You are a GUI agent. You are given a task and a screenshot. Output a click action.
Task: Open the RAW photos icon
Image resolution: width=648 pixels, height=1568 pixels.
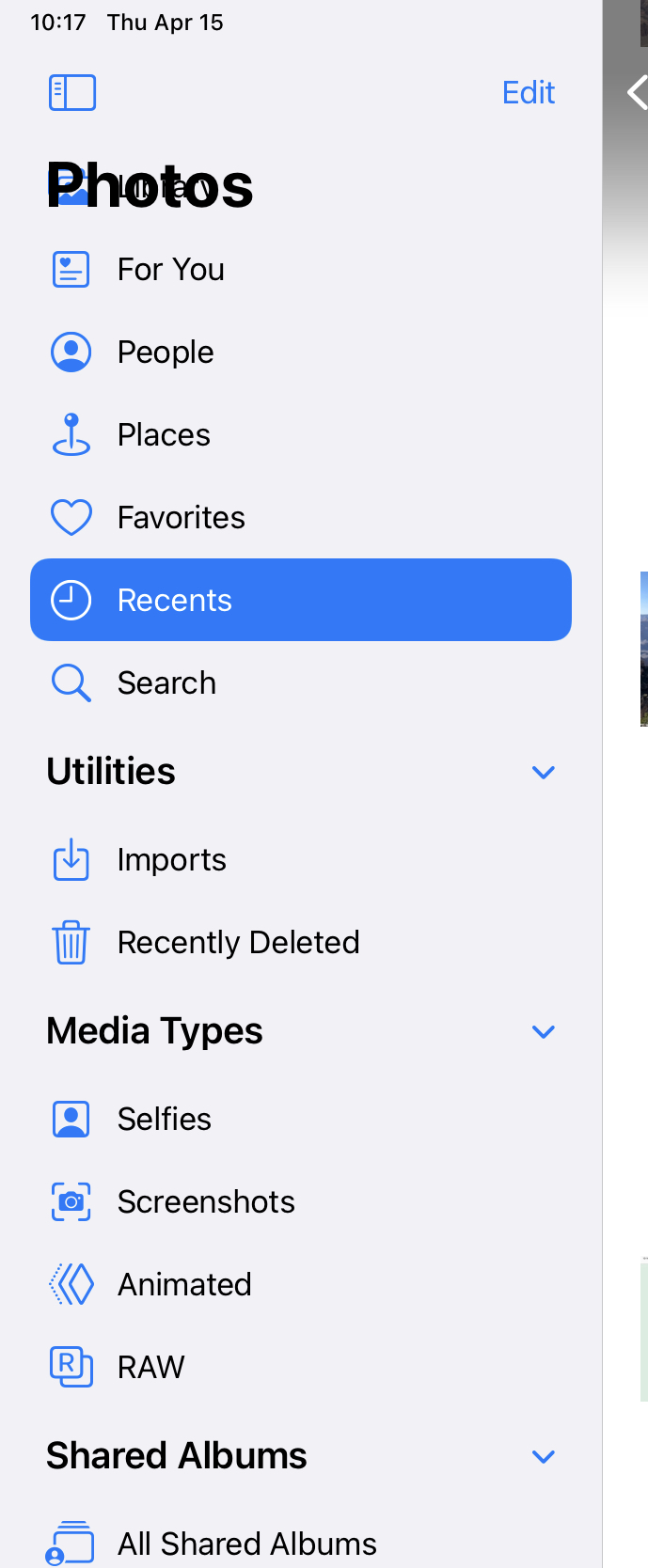(71, 1368)
